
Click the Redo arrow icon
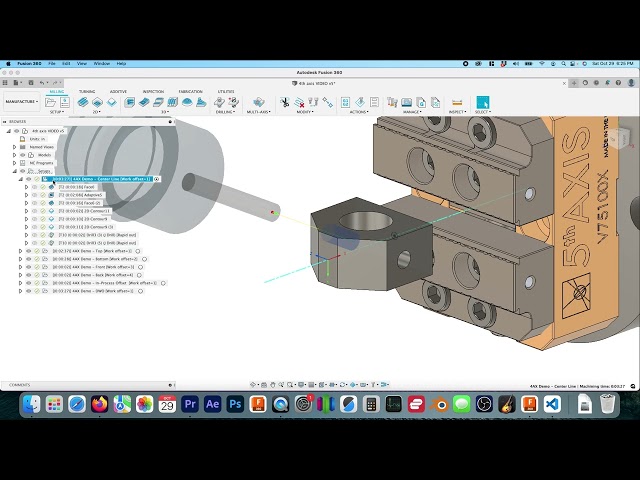pyautogui.click(x=55, y=83)
